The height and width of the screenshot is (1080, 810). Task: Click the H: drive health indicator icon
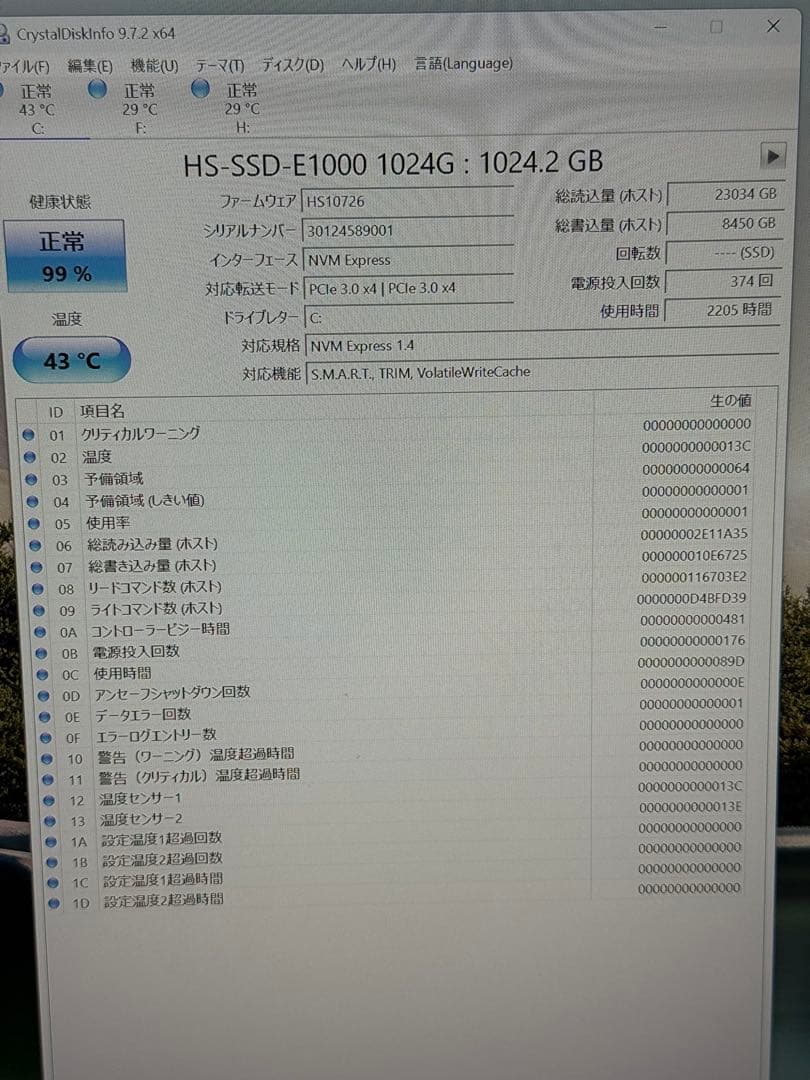pos(199,90)
